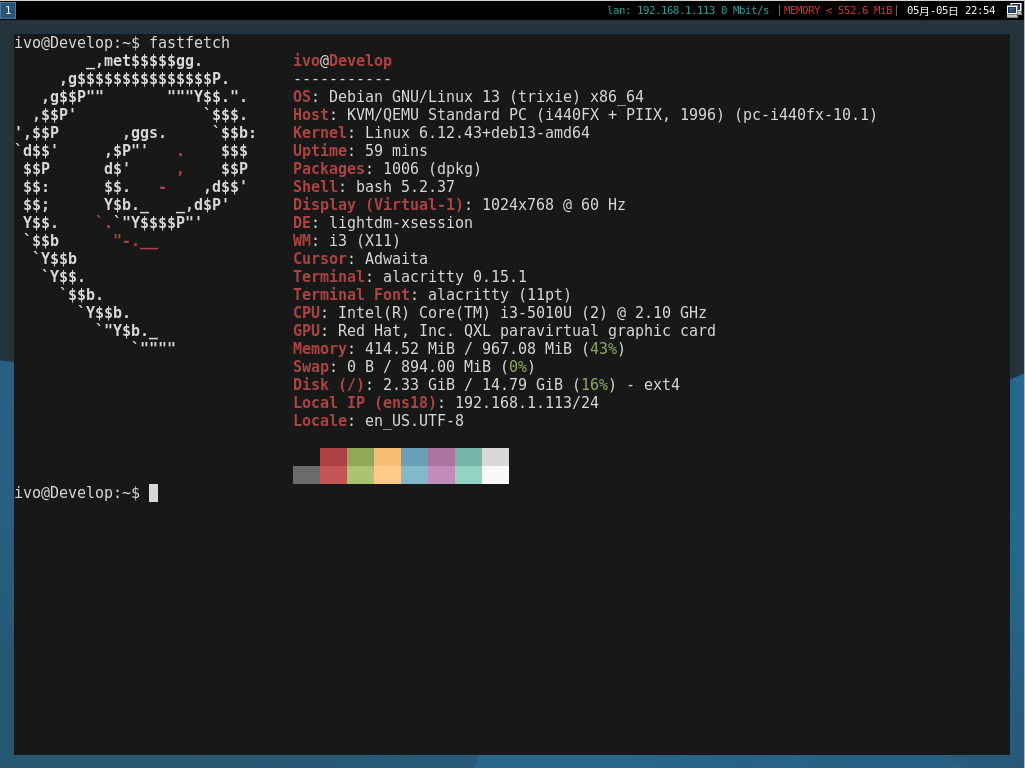Click the lan 192.168.1.113 status block
This screenshot has width=1025, height=768.
coord(688,10)
